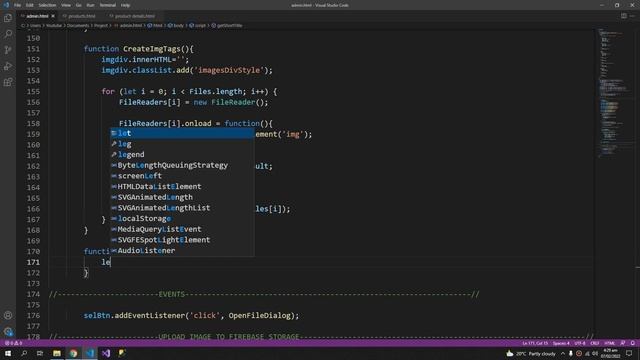This screenshot has width=640, height=360.
Task: Open the Manage gear icon
Action: click(8, 331)
